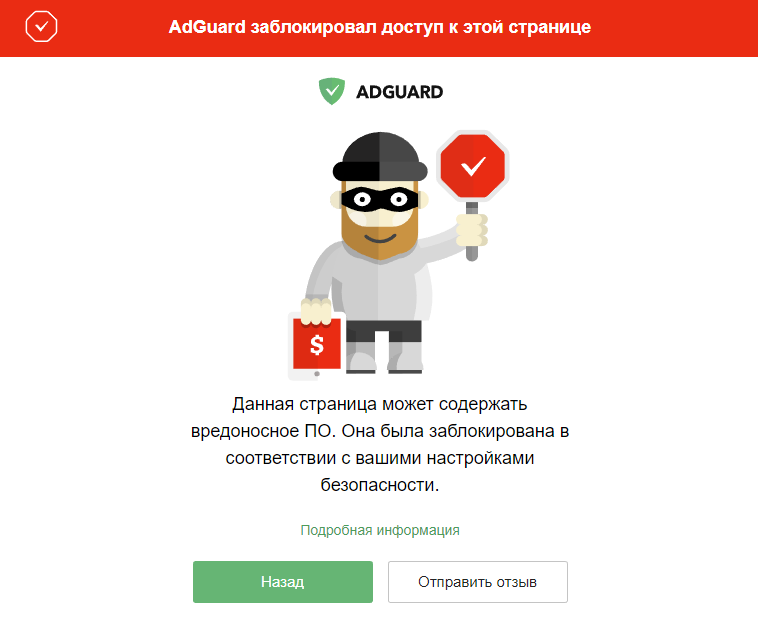Click the green AdGuard shield logo

(x=332, y=91)
